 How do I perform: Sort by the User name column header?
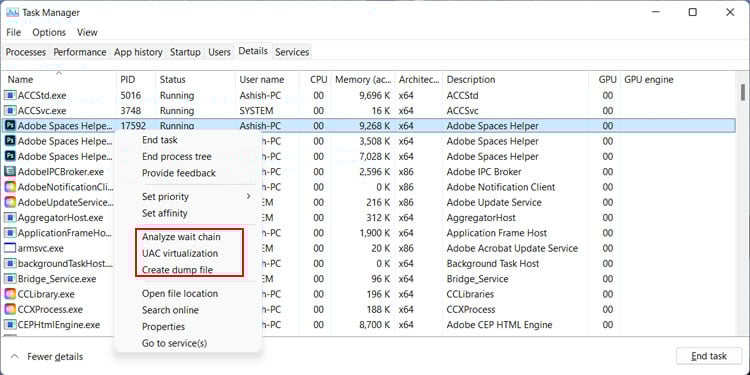267,79
